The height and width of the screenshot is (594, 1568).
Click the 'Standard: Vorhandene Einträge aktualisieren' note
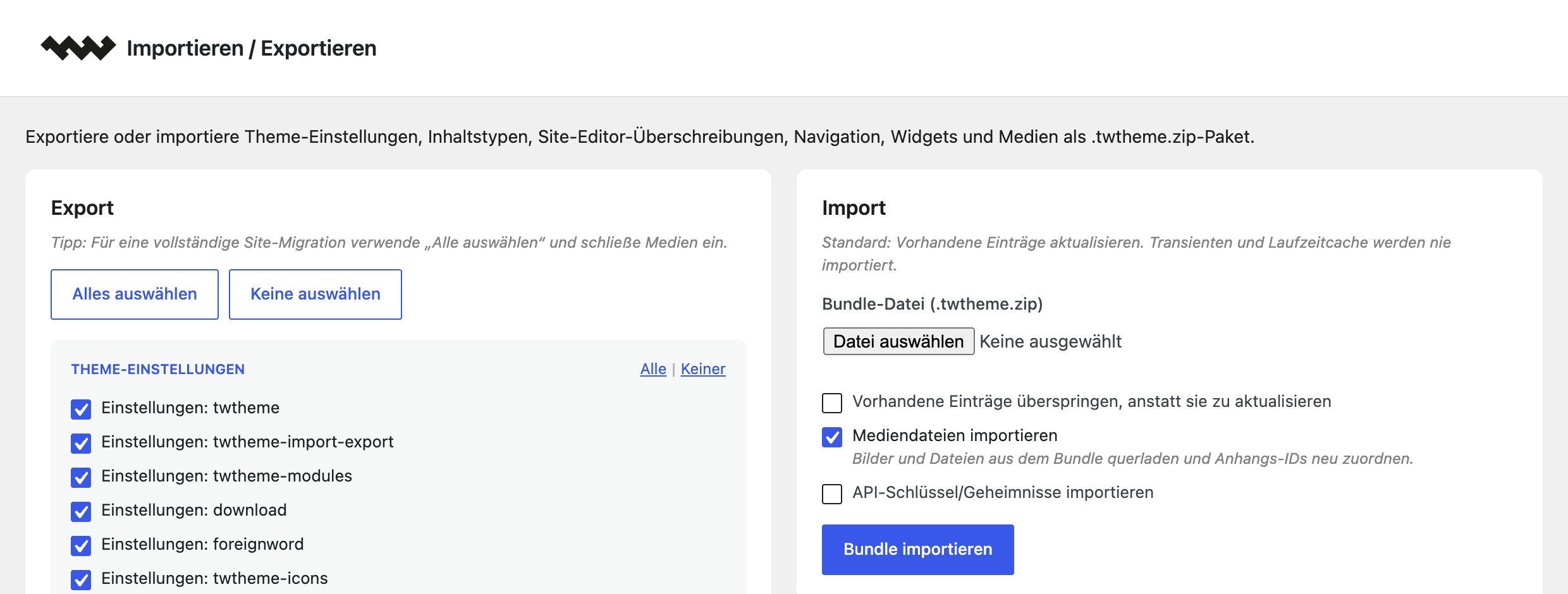[x=1136, y=254]
